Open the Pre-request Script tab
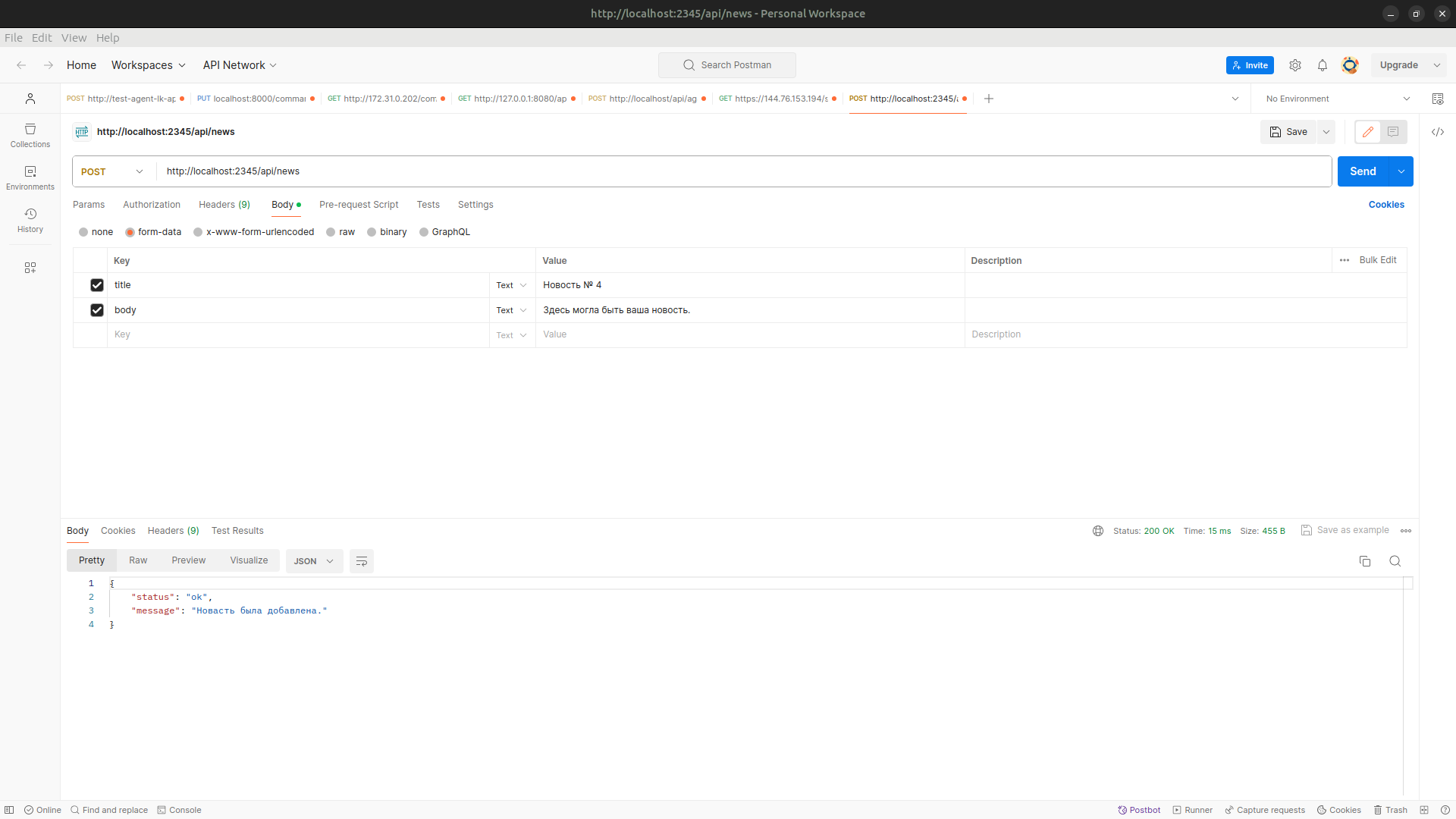 tap(359, 205)
